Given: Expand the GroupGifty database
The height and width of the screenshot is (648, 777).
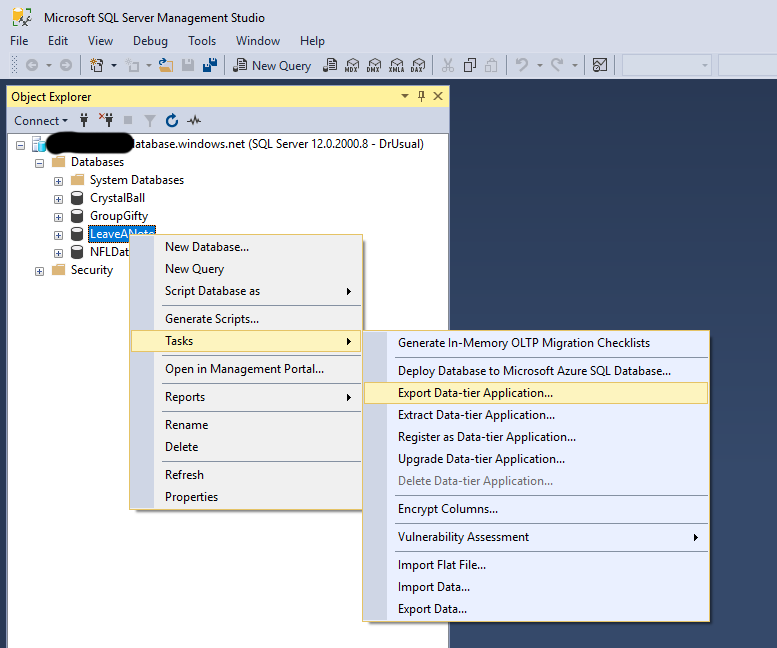Looking at the screenshot, I should coord(58,217).
